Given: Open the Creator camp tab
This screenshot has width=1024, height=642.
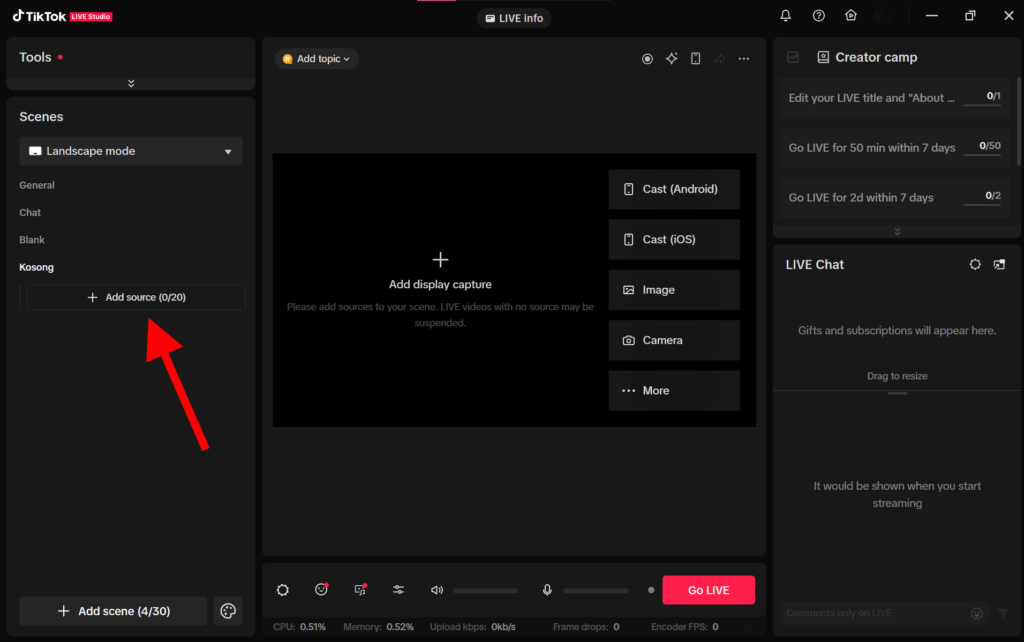Looking at the screenshot, I should [867, 57].
